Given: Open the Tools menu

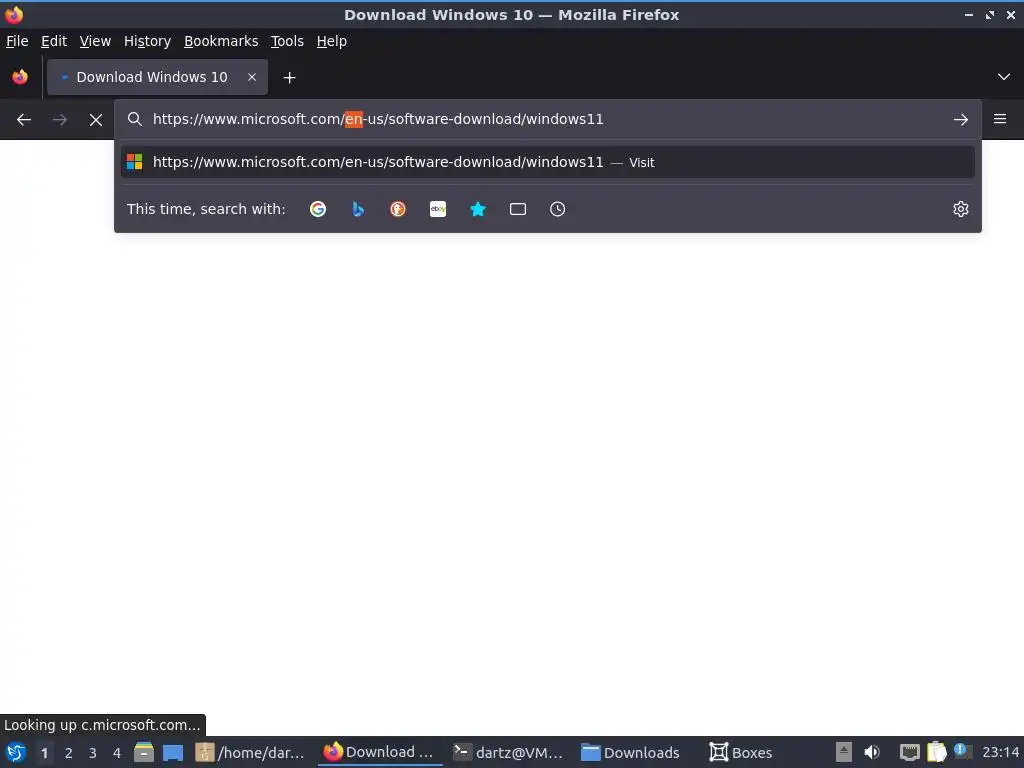Looking at the screenshot, I should pyautogui.click(x=287, y=41).
